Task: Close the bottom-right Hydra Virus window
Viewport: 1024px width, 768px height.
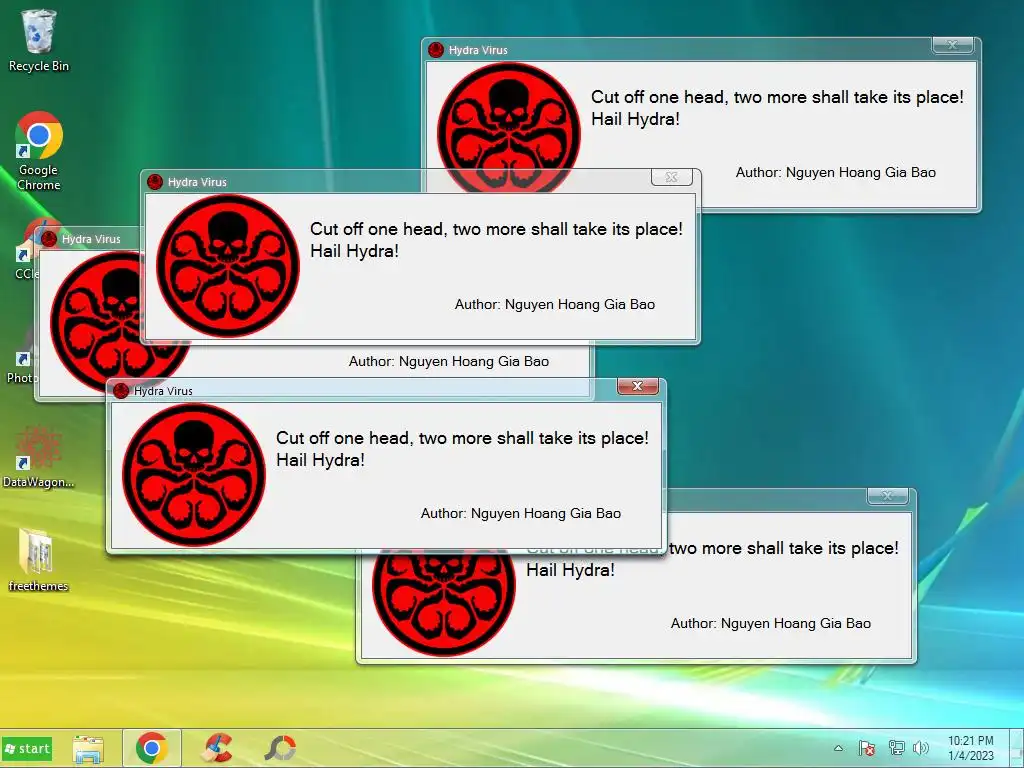Action: 888,496
